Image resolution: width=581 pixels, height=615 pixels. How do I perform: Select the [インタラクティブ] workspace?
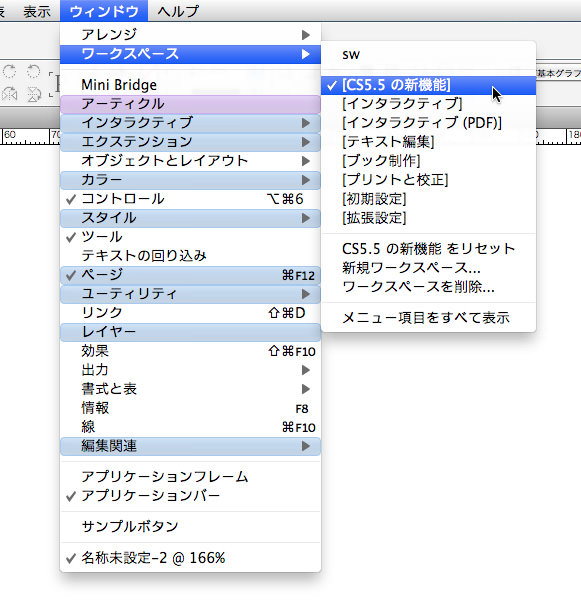428,104
